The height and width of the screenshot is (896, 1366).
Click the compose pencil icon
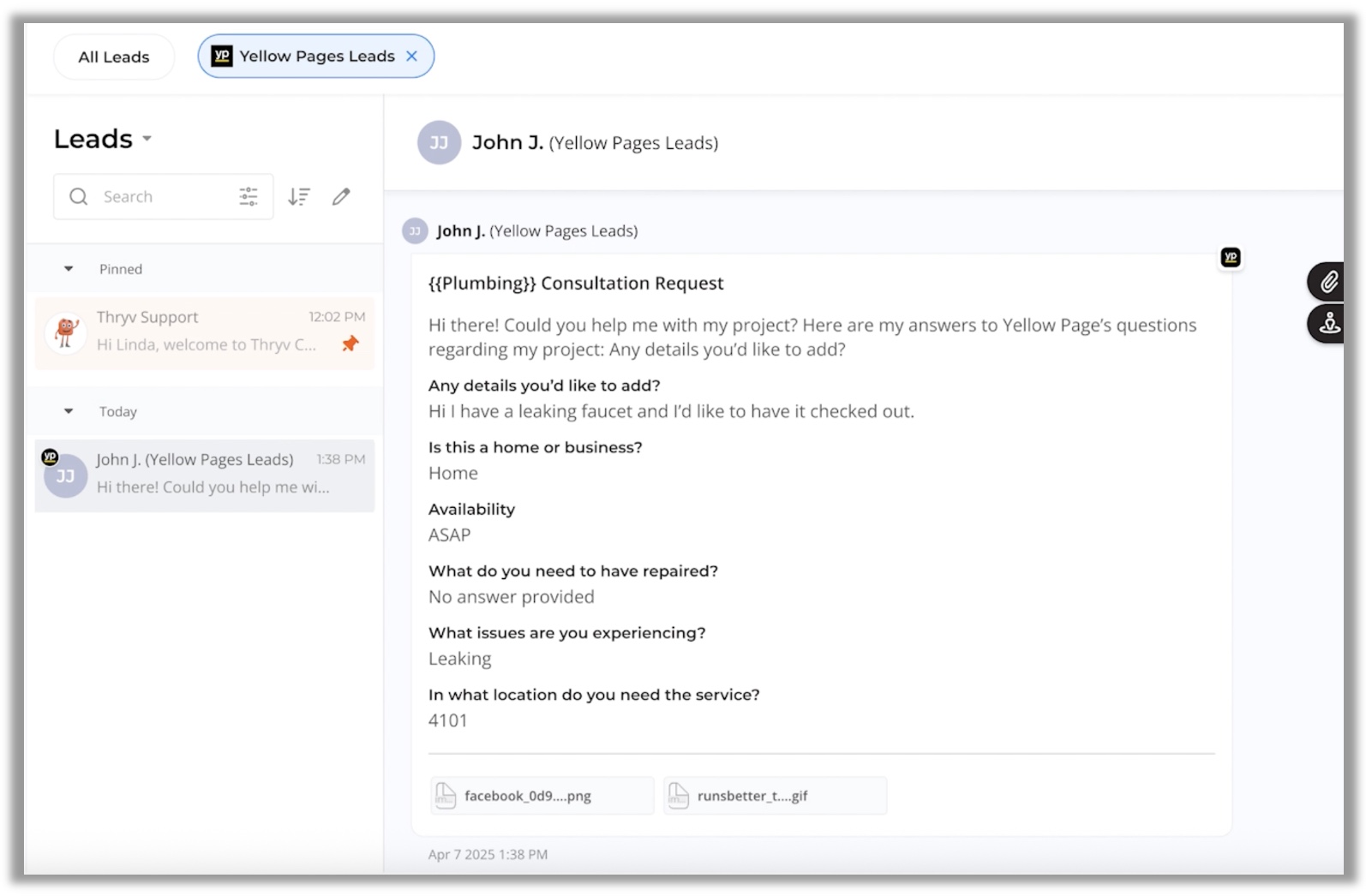click(x=341, y=197)
